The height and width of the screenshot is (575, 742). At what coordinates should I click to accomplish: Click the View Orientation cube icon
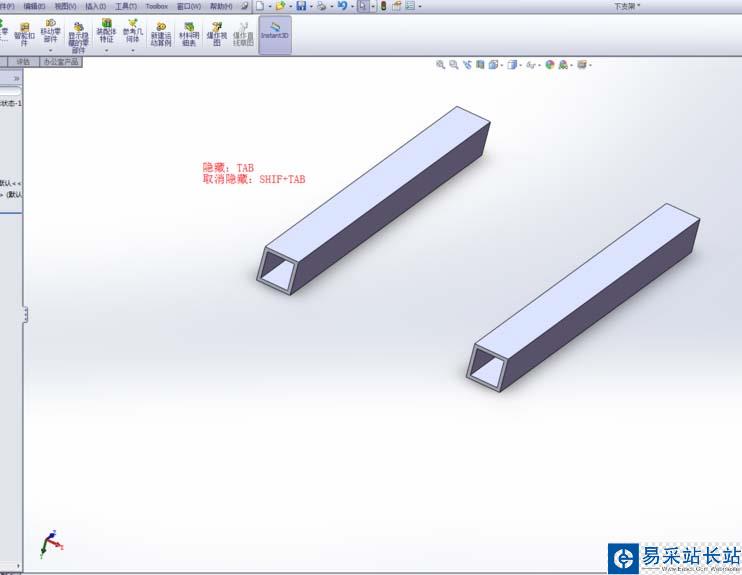pyautogui.click(x=493, y=65)
